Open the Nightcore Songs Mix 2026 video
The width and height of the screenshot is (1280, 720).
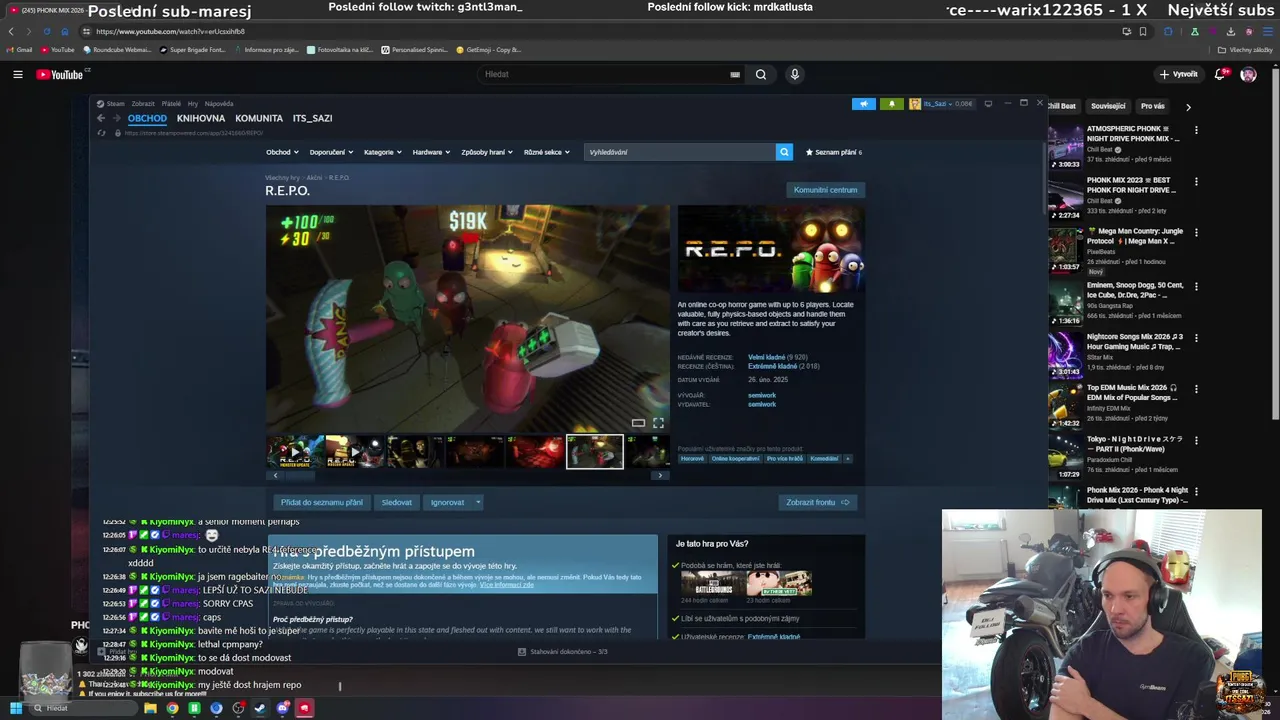pyautogui.click(x=1135, y=341)
